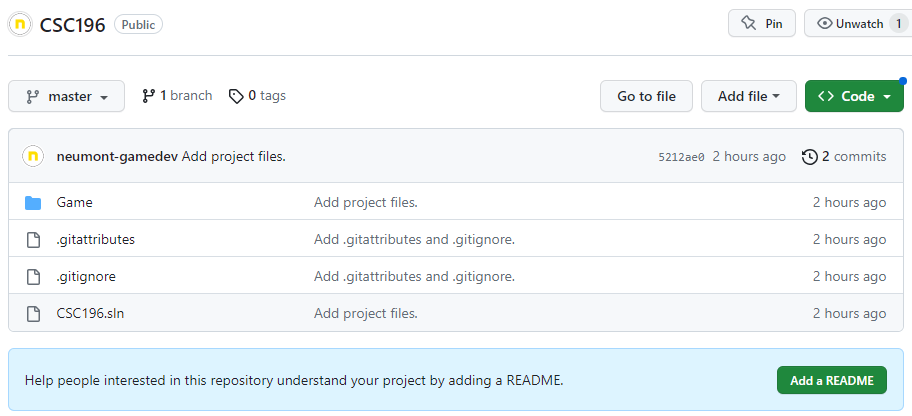The width and height of the screenshot is (912, 416).
Task: Click the CSC196.sln file icon
Action: click(x=33, y=314)
